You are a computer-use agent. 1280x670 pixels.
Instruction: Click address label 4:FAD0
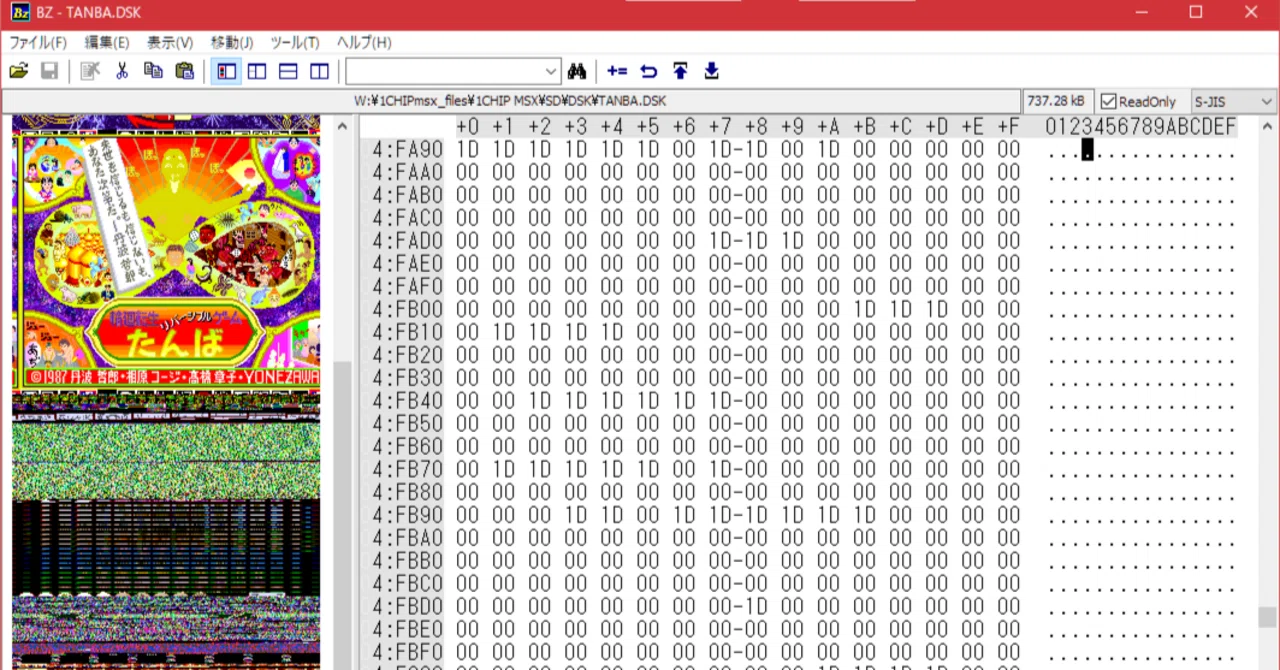click(405, 241)
